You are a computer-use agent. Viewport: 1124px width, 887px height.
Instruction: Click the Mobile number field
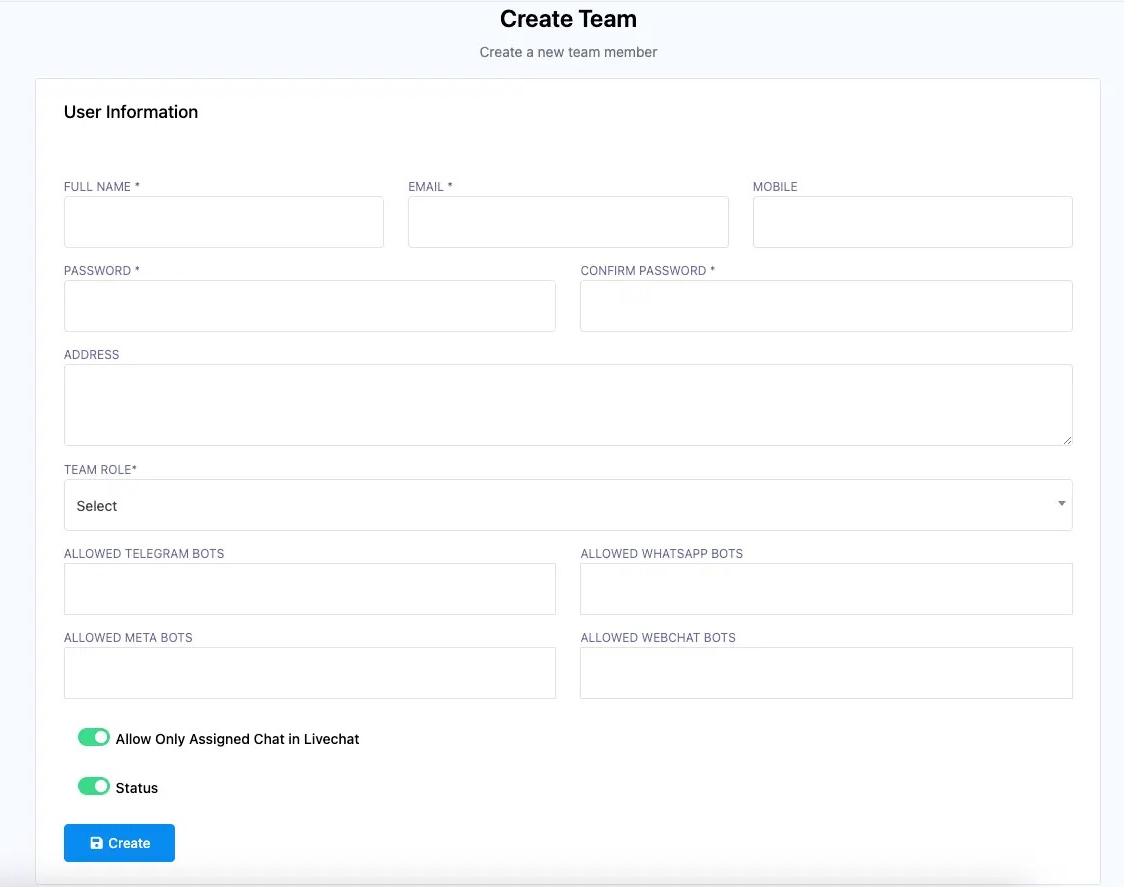(912, 222)
